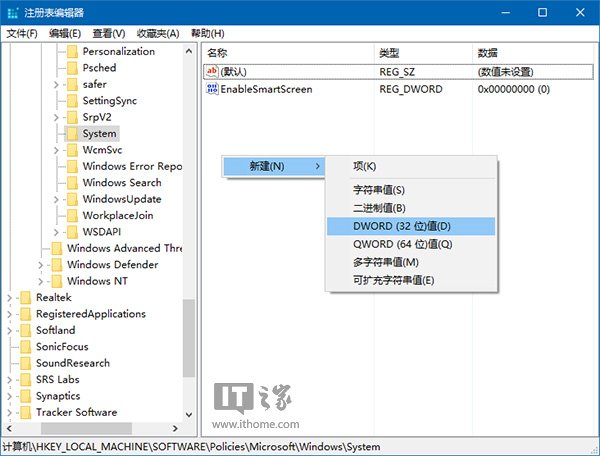Click the RegisteredApplications folder icon

pyautogui.click(x=26, y=314)
